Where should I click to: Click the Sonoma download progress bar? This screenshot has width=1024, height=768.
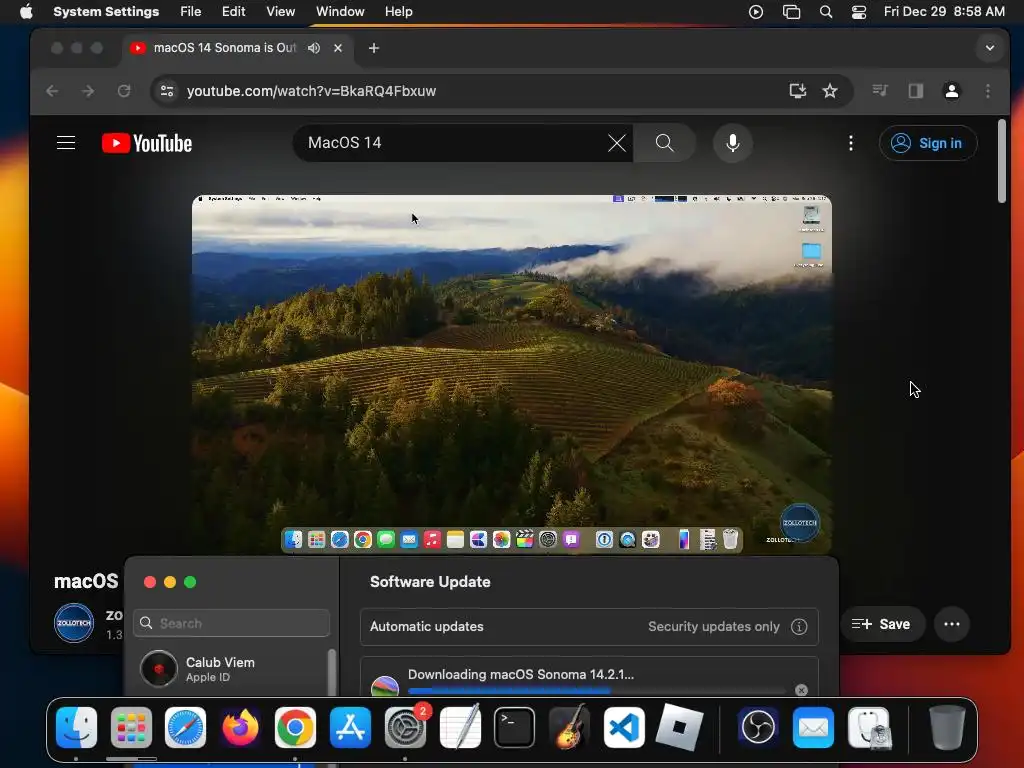click(x=596, y=690)
